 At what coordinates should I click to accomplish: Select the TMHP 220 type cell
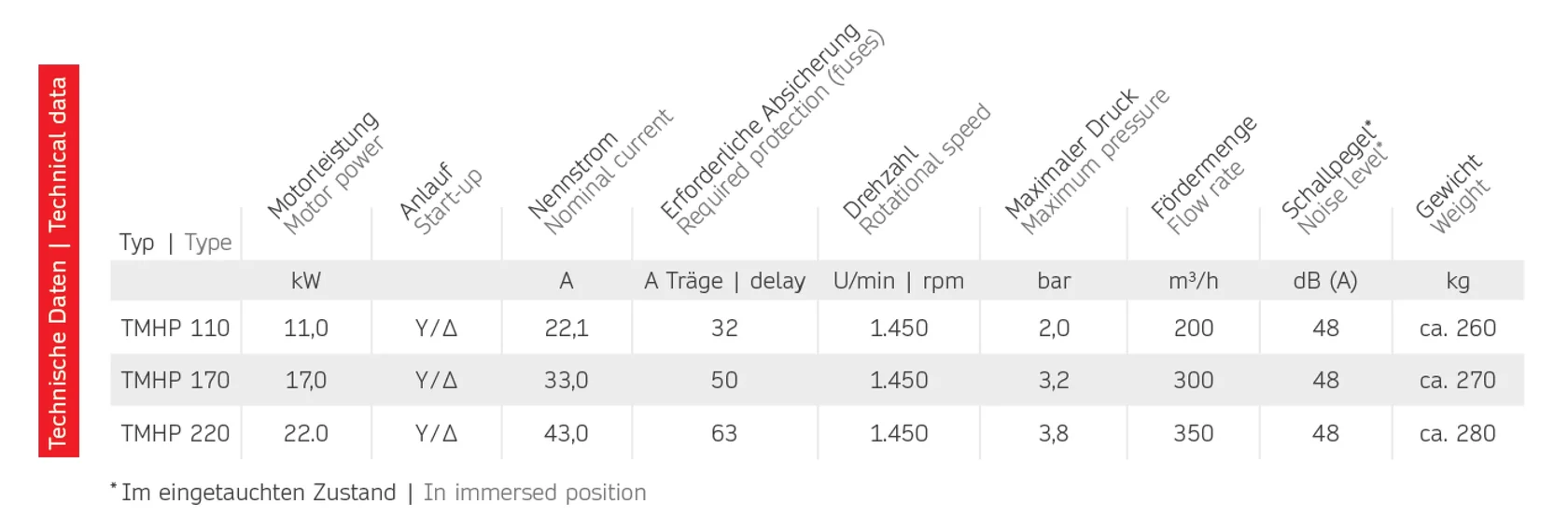175,434
